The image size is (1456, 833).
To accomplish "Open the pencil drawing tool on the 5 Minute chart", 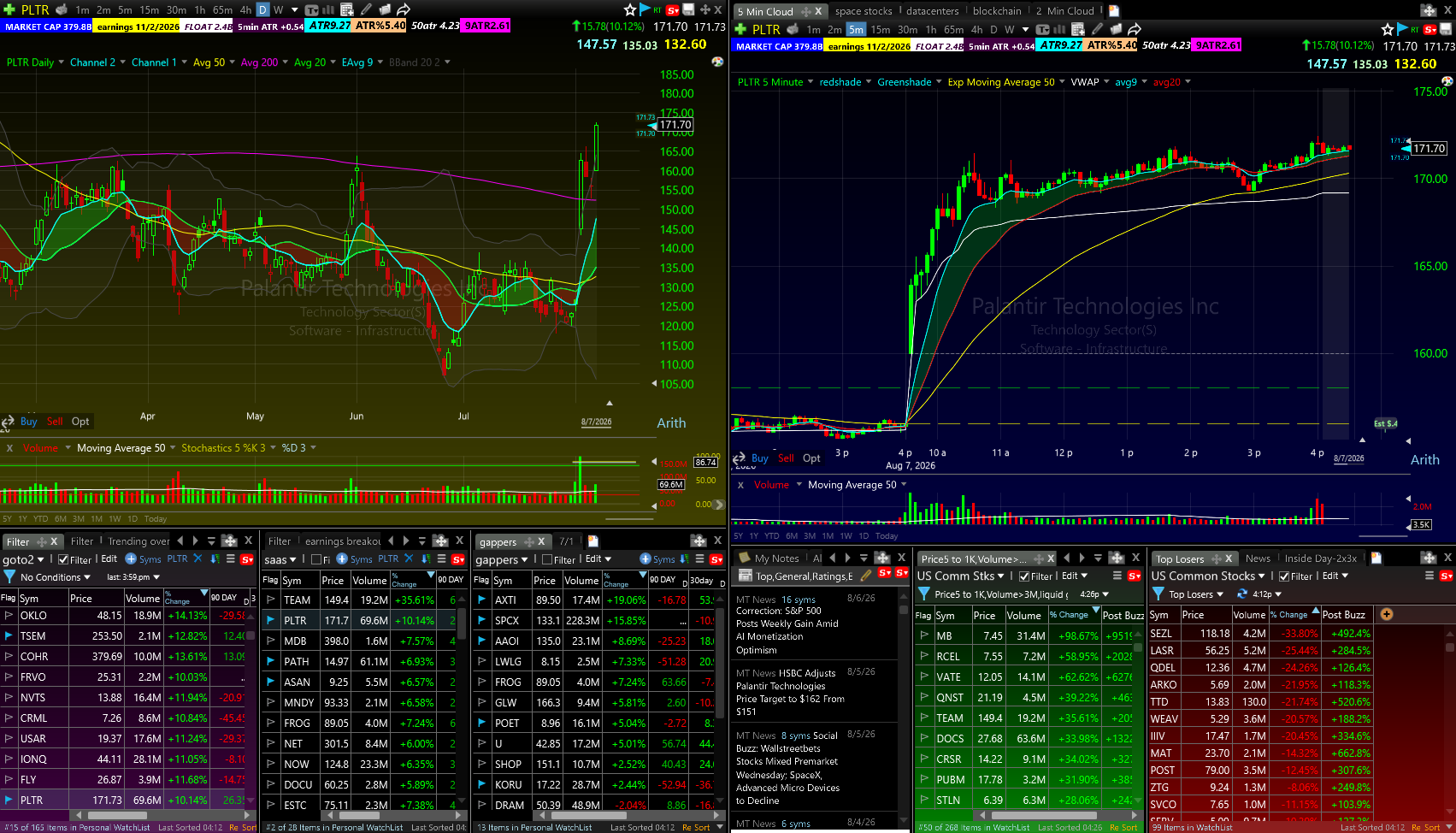I will click(1098, 29).
